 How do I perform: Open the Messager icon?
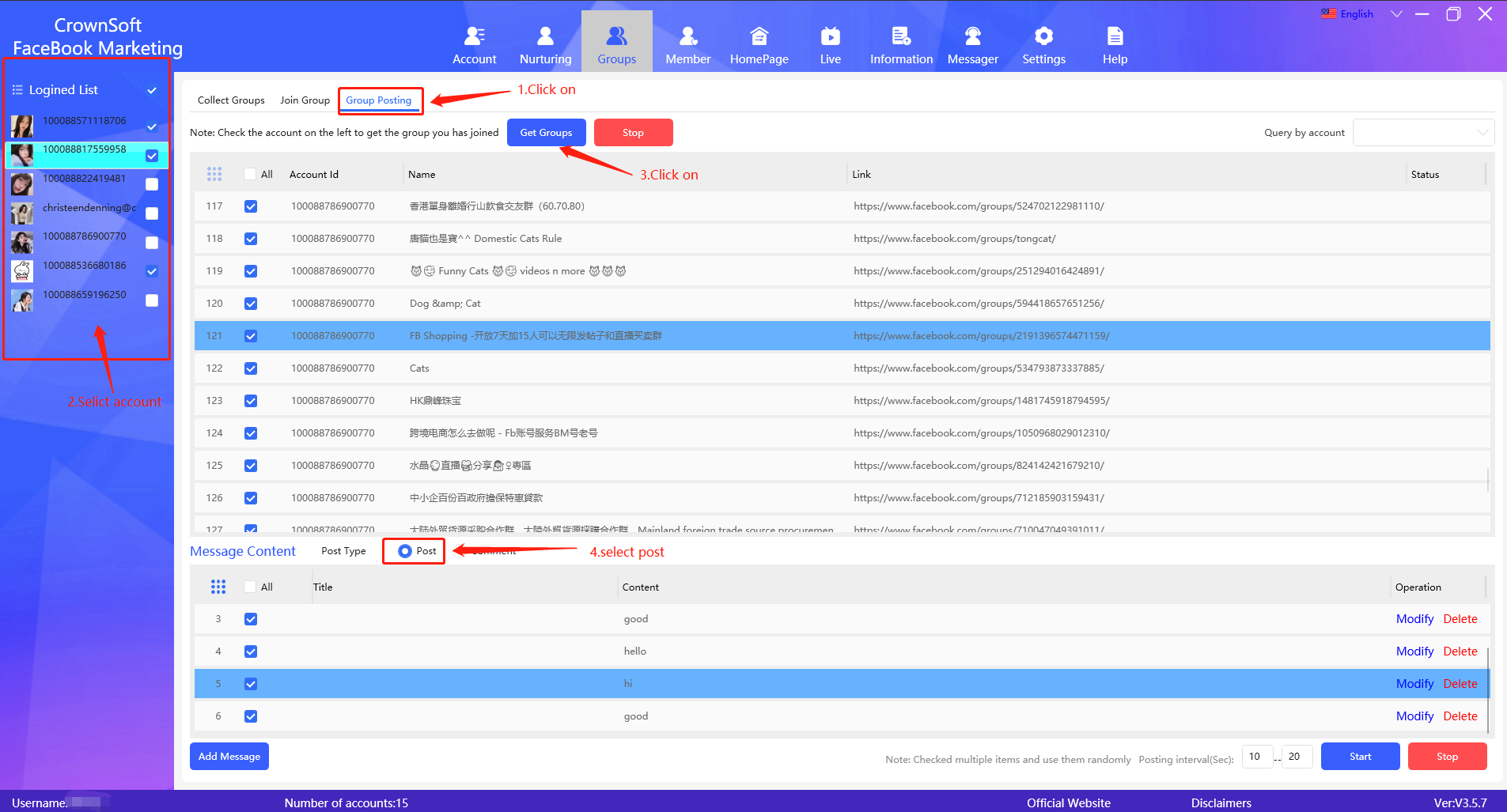click(972, 36)
